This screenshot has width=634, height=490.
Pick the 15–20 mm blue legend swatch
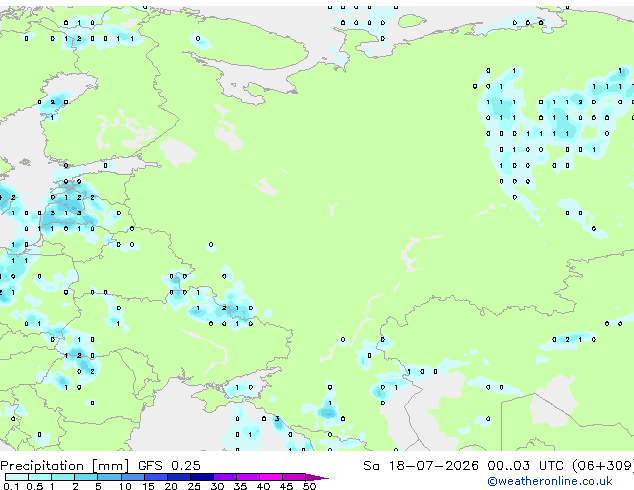click(156, 477)
